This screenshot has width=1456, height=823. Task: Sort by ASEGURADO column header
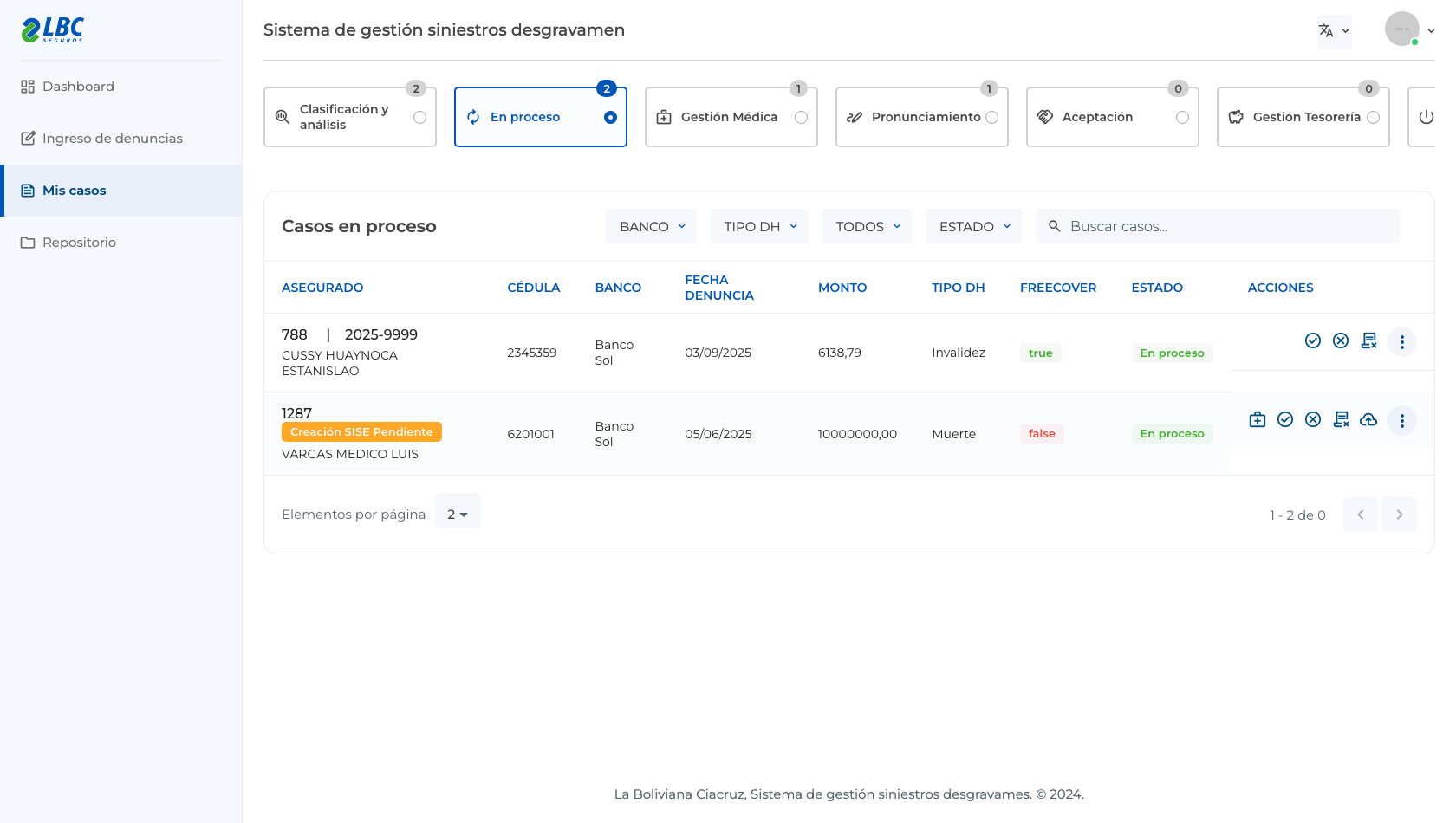click(322, 288)
